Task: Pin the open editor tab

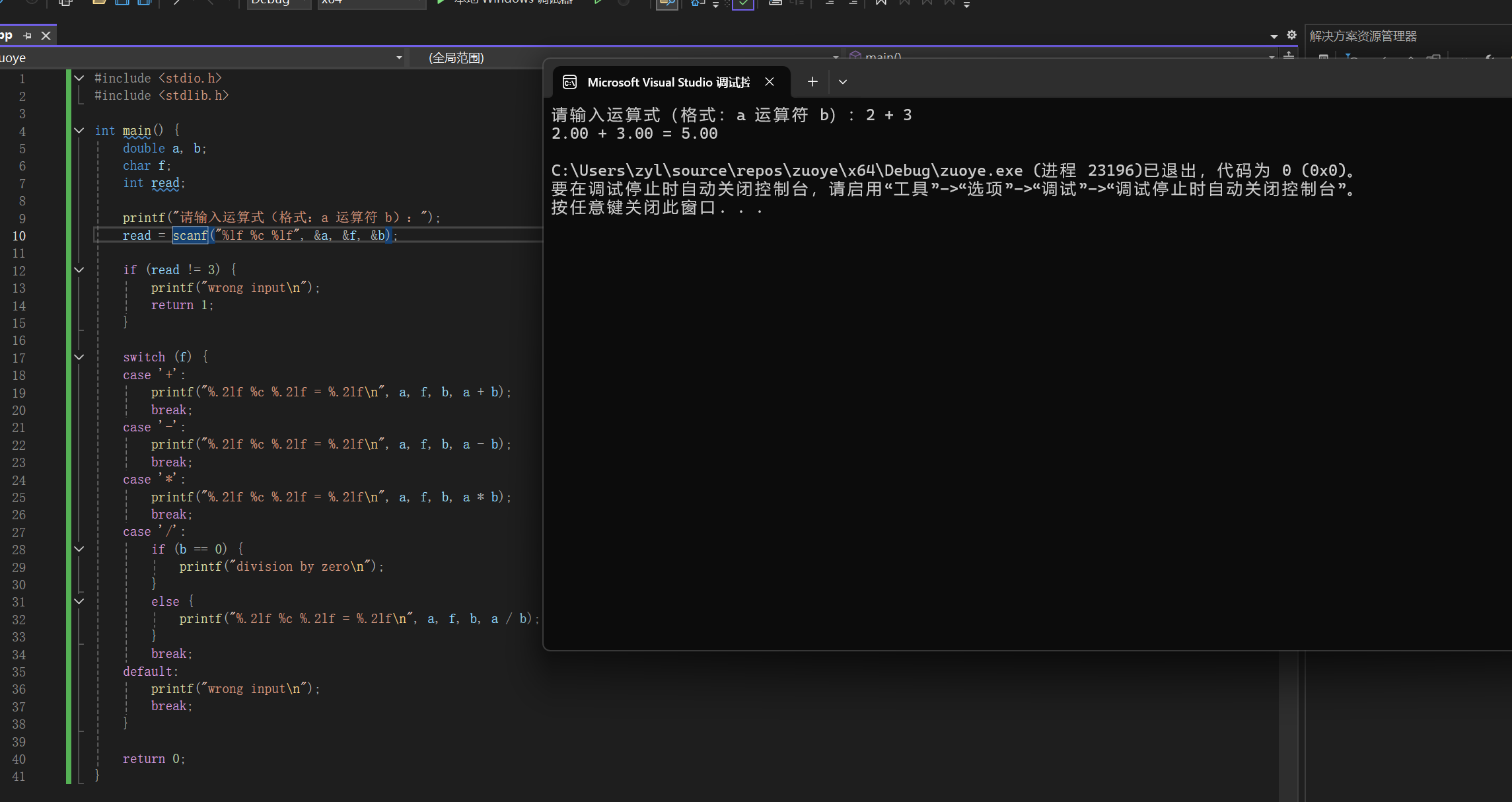Action: (x=27, y=36)
